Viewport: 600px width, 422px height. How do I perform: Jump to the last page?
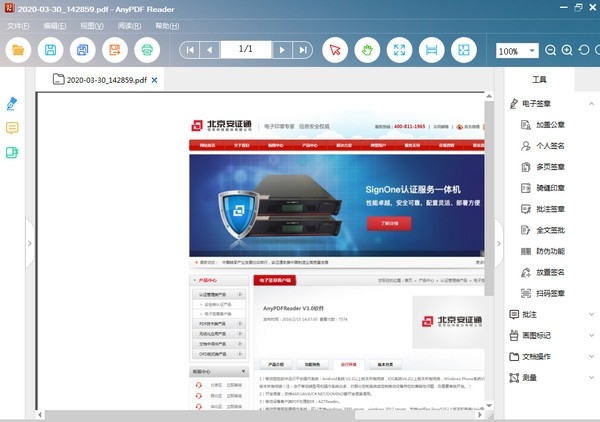pyautogui.click(x=303, y=50)
